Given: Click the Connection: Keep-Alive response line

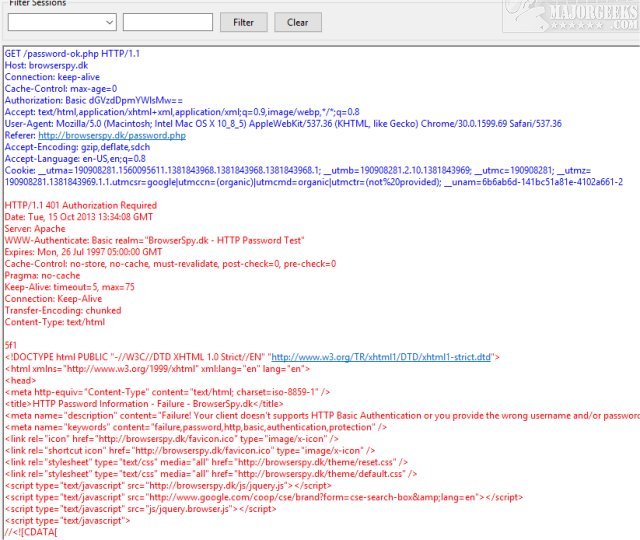Looking at the screenshot, I should pos(53,299).
